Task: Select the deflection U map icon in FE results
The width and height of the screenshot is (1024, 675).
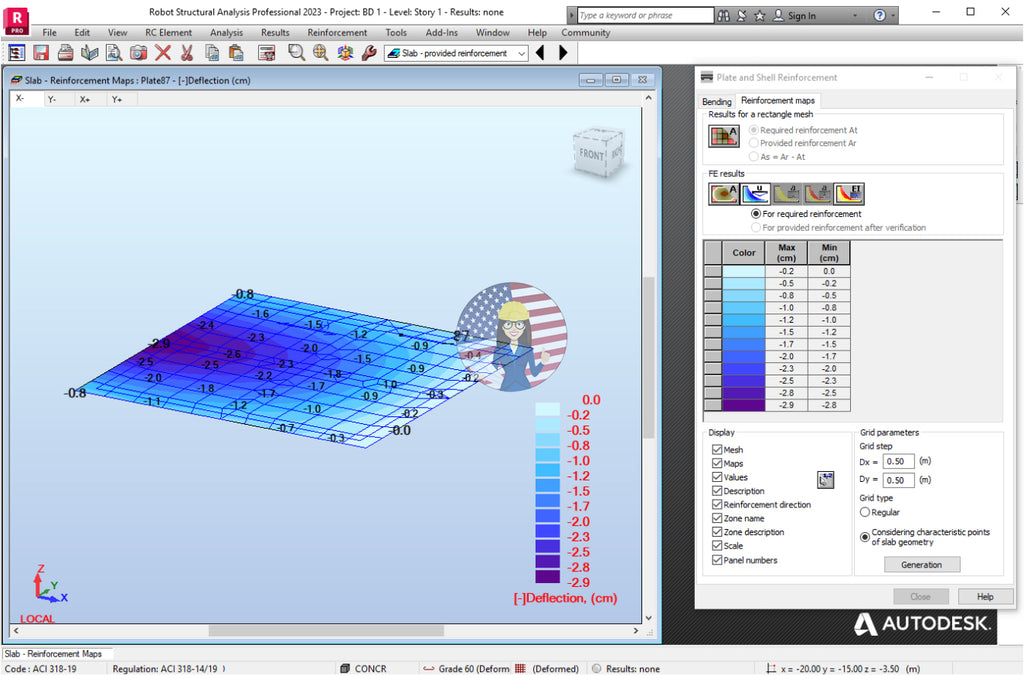Action: pyautogui.click(x=755, y=193)
